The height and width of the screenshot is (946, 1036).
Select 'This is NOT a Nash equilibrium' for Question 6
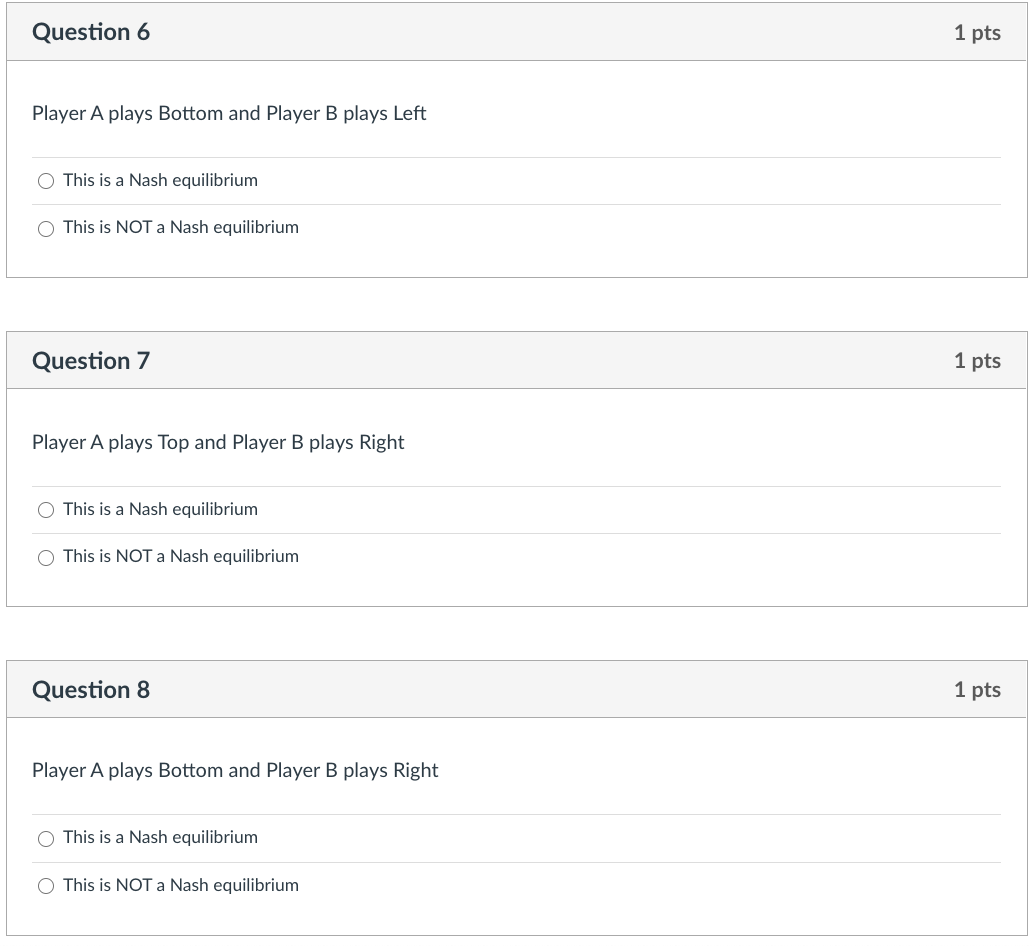point(46,228)
